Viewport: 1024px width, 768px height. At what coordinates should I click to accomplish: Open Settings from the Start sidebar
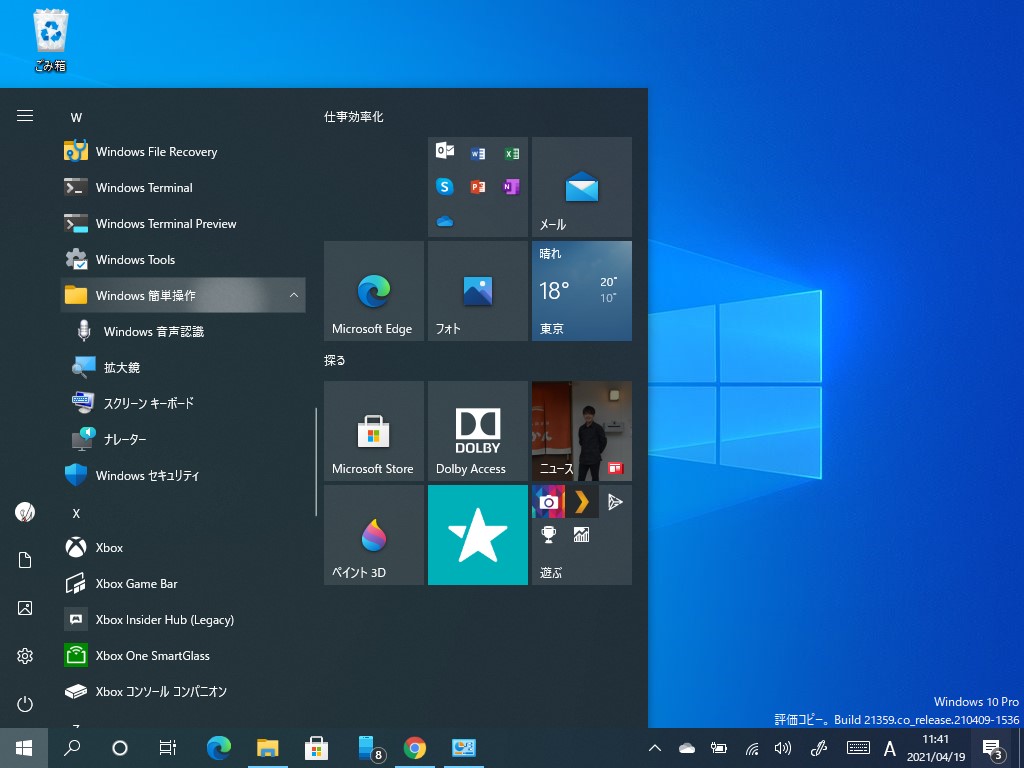[24, 655]
